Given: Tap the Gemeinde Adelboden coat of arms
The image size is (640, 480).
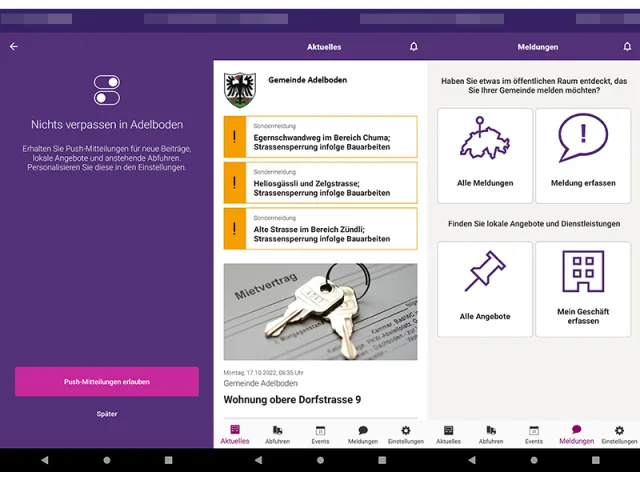Looking at the screenshot, I should pos(240,90).
